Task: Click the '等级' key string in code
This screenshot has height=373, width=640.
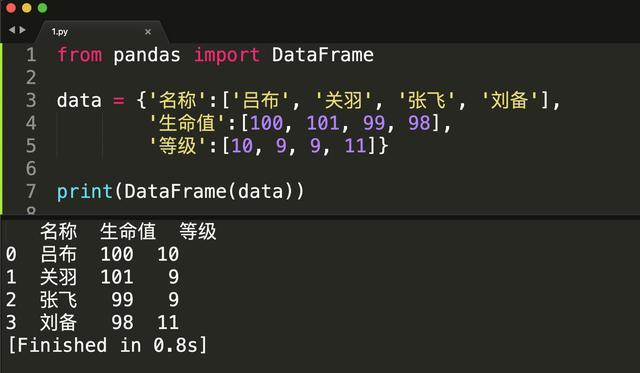Action: (x=178, y=146)
